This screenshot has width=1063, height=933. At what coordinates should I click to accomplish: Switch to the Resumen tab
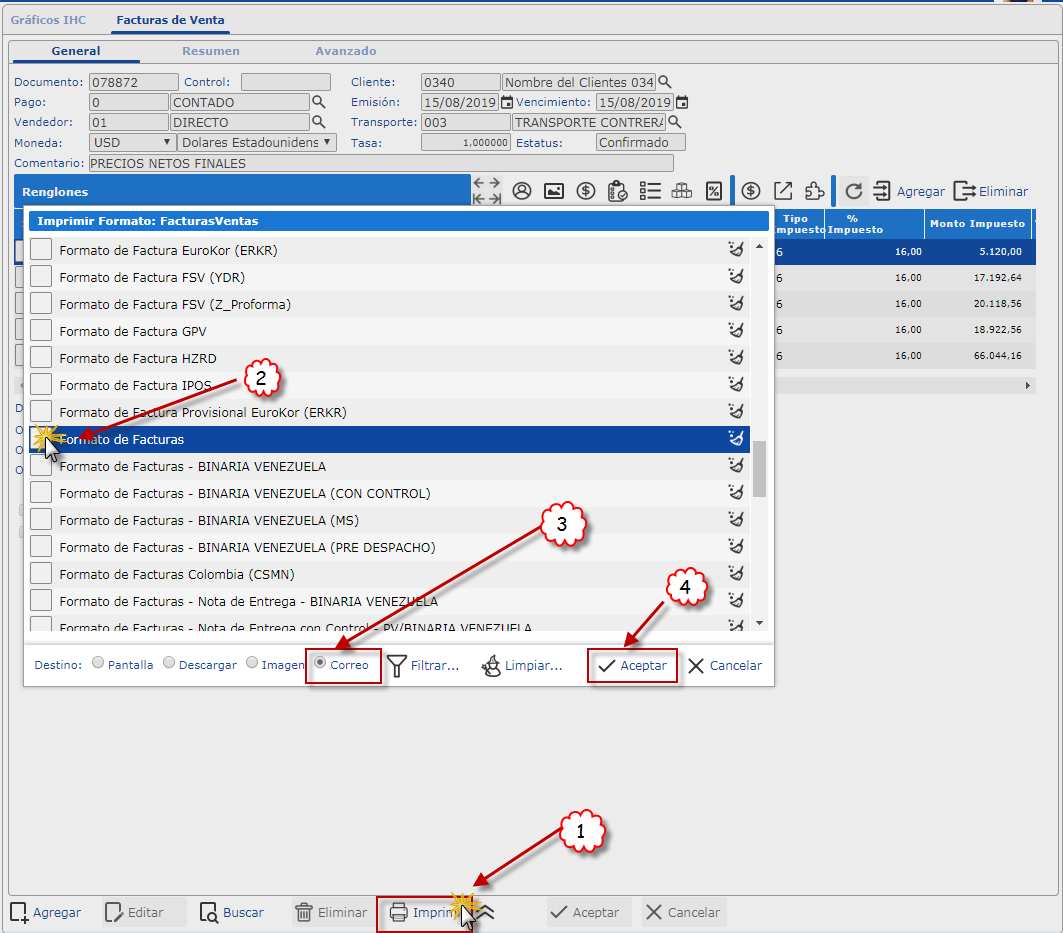tap(210, 51)
